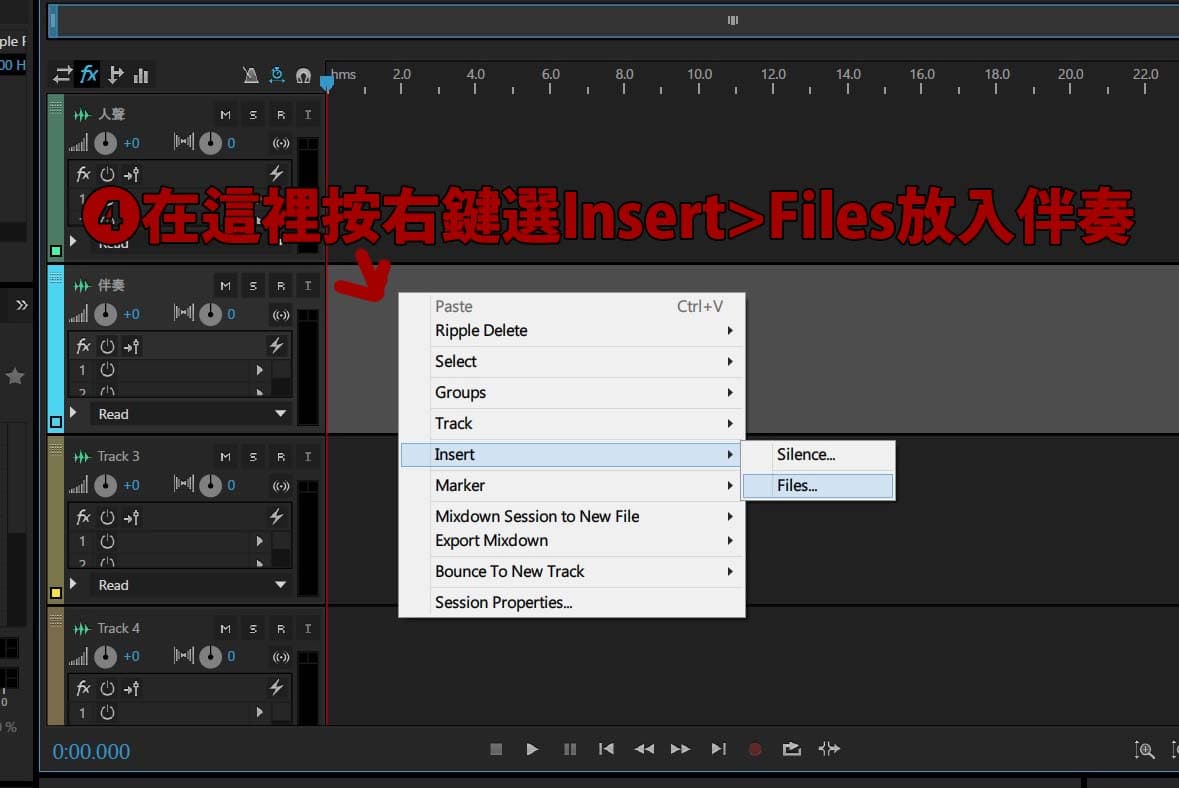Toggle loop playback icon in transport
This screenshot has height=788, width=1179.
[792, 749]
